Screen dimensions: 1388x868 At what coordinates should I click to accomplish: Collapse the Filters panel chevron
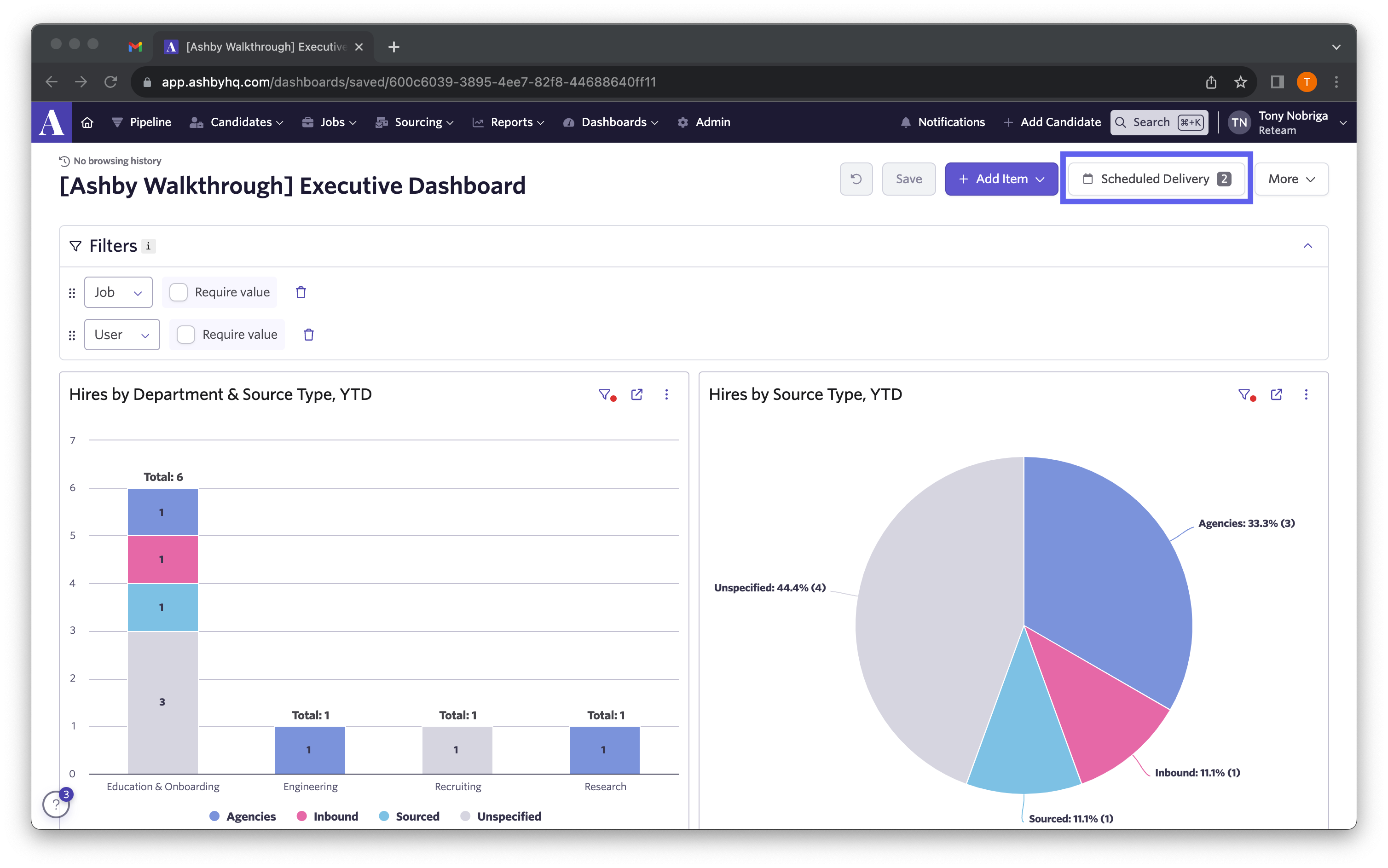(x=1307, y=246)
